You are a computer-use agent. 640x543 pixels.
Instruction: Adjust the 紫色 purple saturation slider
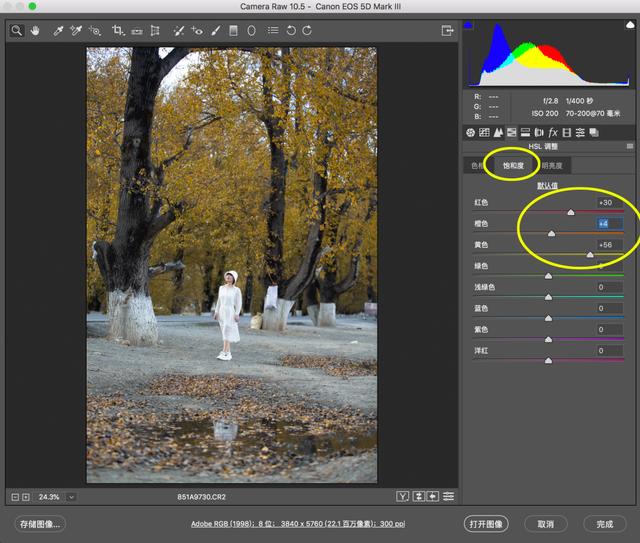click(x=549, y=339)
